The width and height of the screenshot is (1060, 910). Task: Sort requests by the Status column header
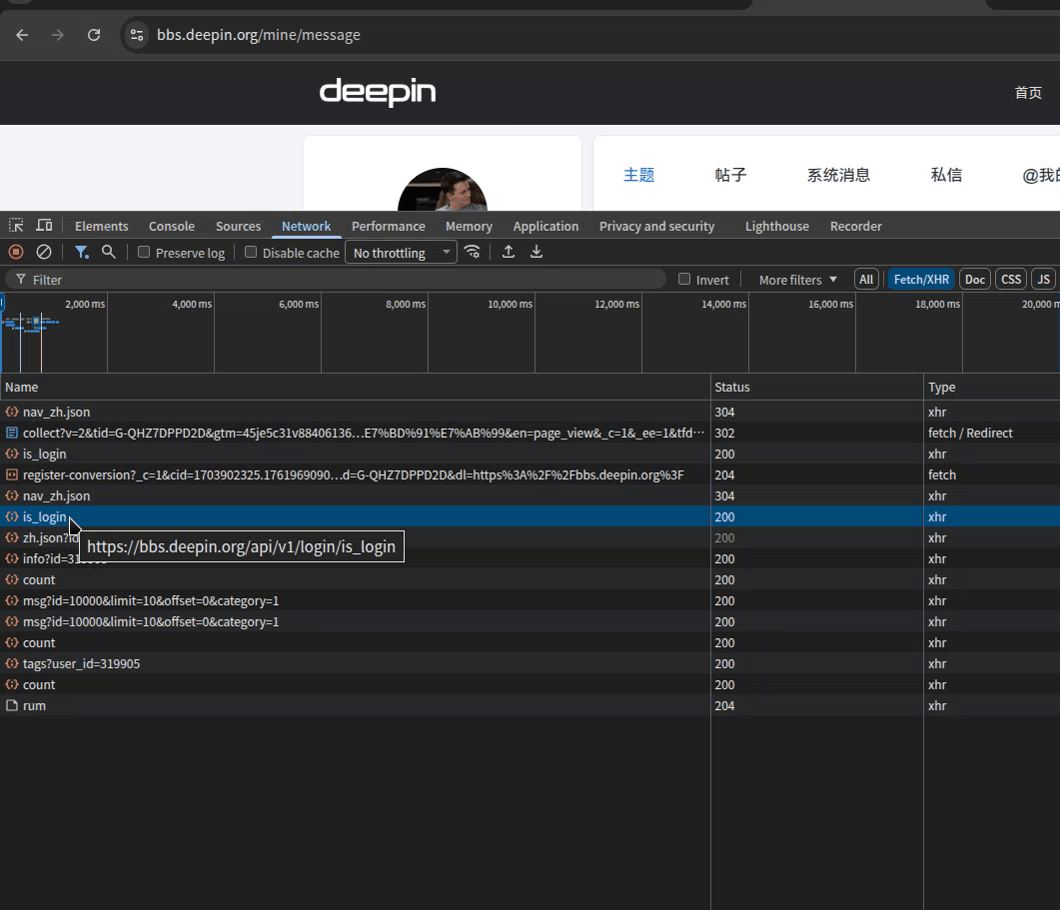[817, 387]
